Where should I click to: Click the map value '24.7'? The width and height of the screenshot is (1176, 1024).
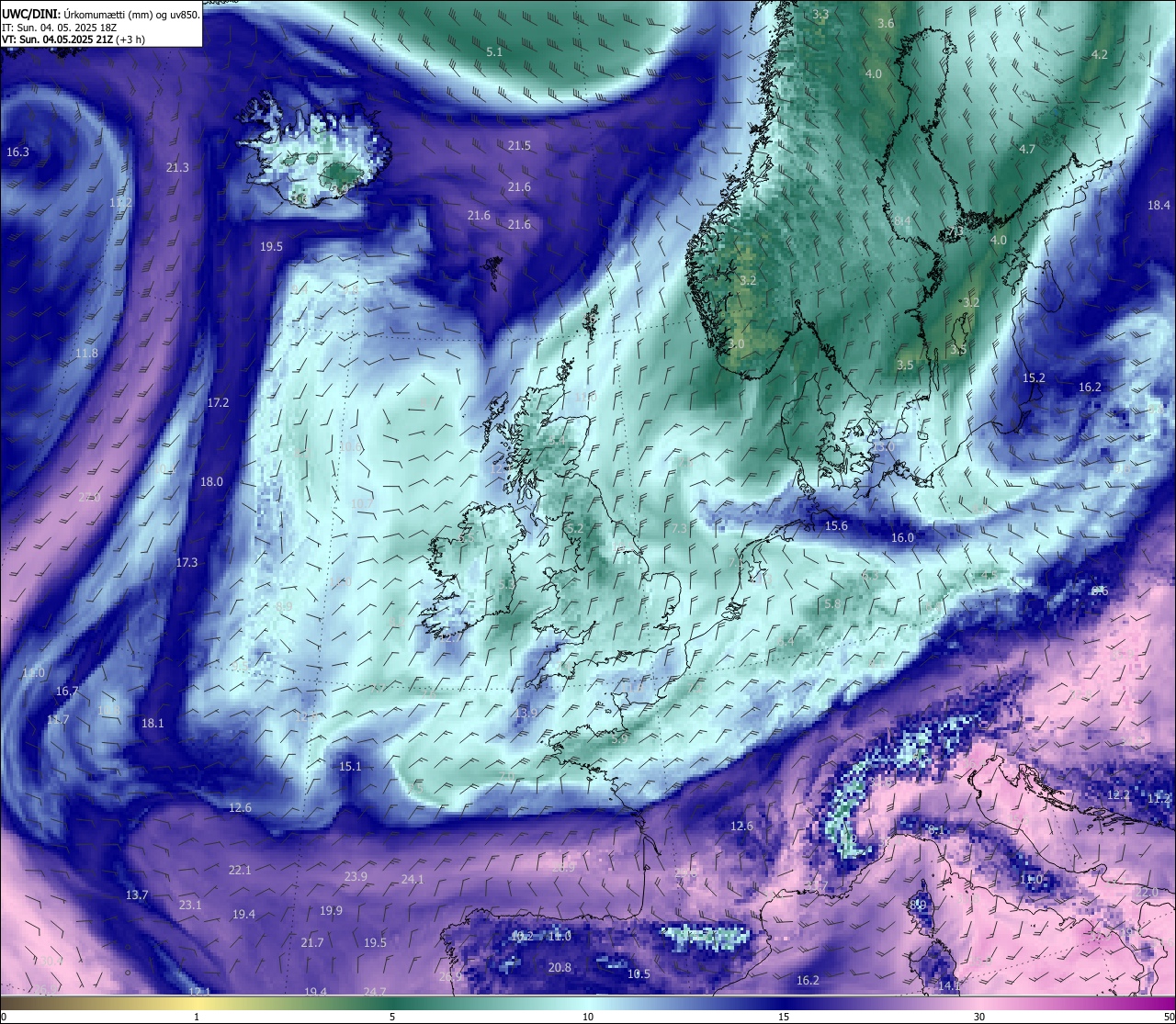[x=375, y=993]
